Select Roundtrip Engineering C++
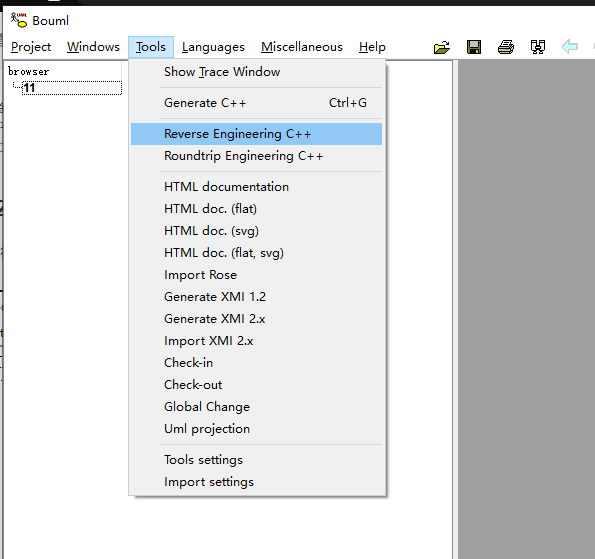Screen dimensions: 595x559 (257, 156)
